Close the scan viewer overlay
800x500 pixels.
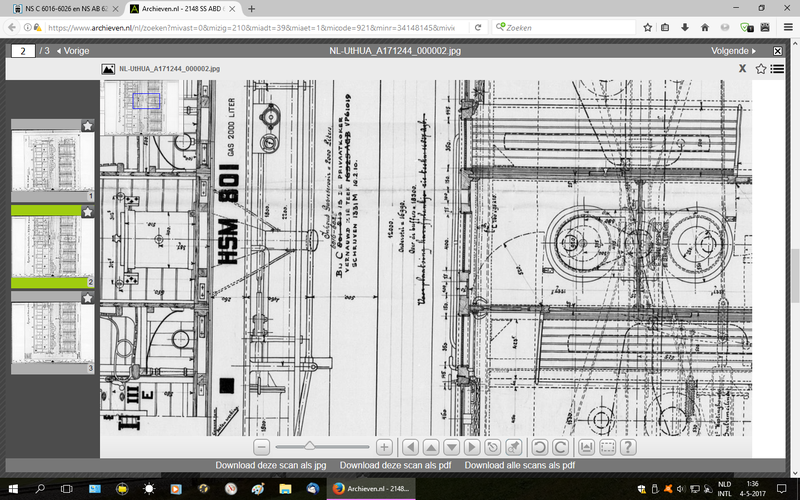coord(778,51)
